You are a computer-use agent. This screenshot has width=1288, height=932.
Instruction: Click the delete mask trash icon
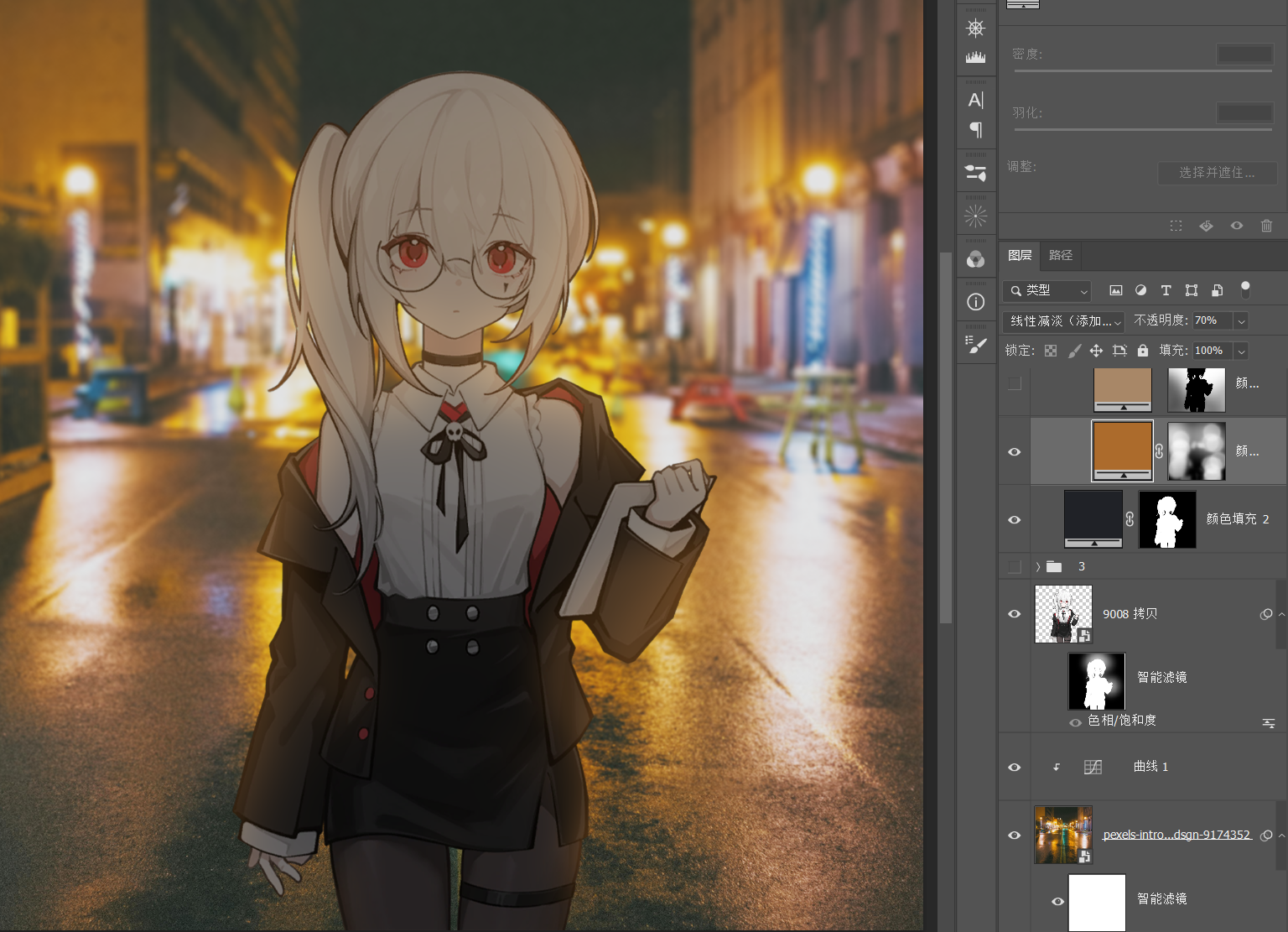pyautogui.click(x=1266, y=226)
